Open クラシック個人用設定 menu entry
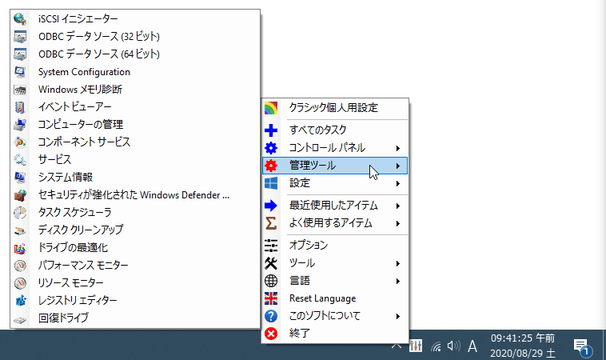The width and height of the screenshot is (606, 360). tap(335, 108)
